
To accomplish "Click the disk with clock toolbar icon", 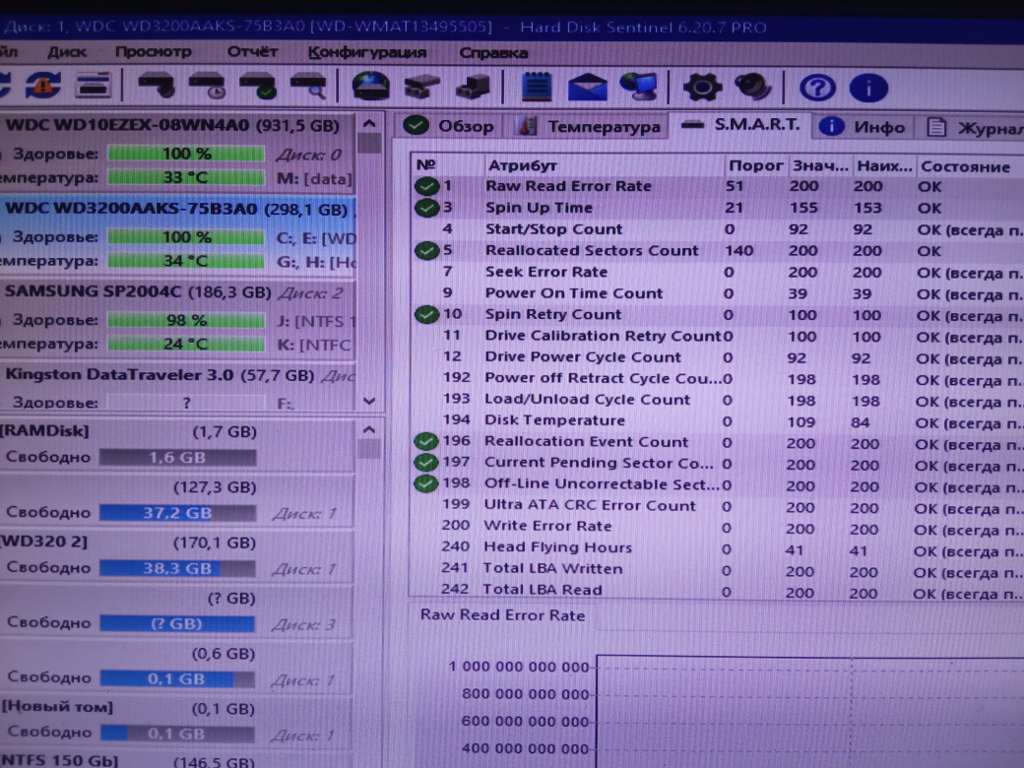I will 207,86.
